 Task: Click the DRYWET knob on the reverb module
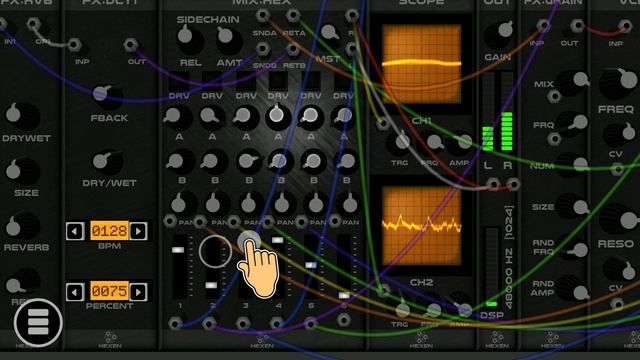click(x=22, y=115)
